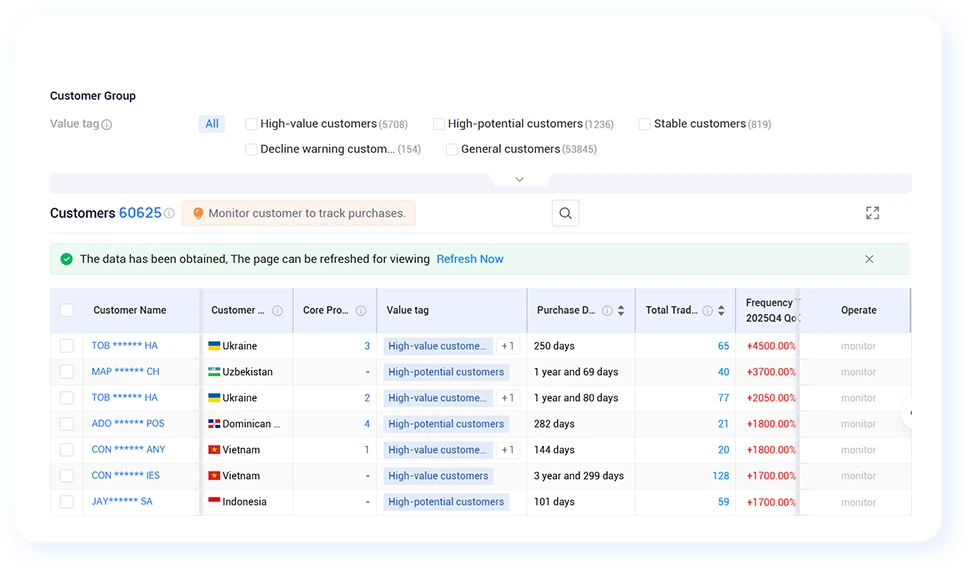Check Decline warning customers checkbox

251,149
